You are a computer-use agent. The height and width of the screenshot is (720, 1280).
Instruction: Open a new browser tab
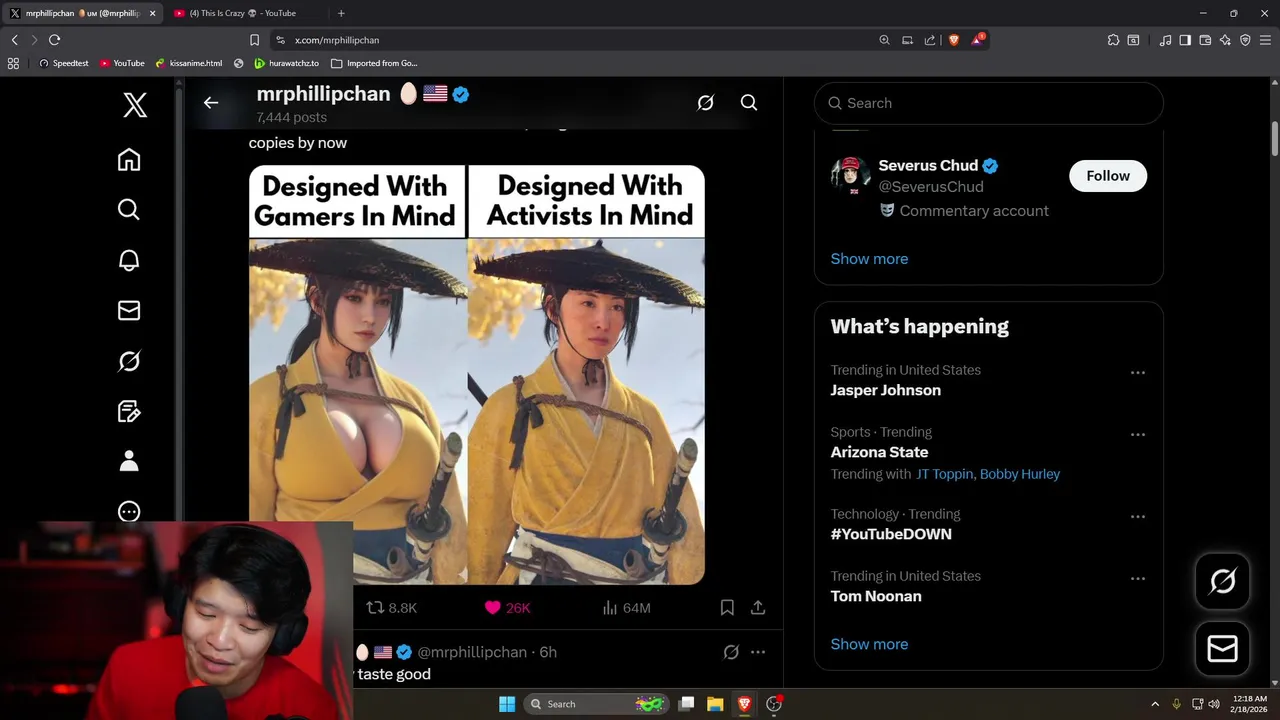pyautogui.click(x=341, y=13)
